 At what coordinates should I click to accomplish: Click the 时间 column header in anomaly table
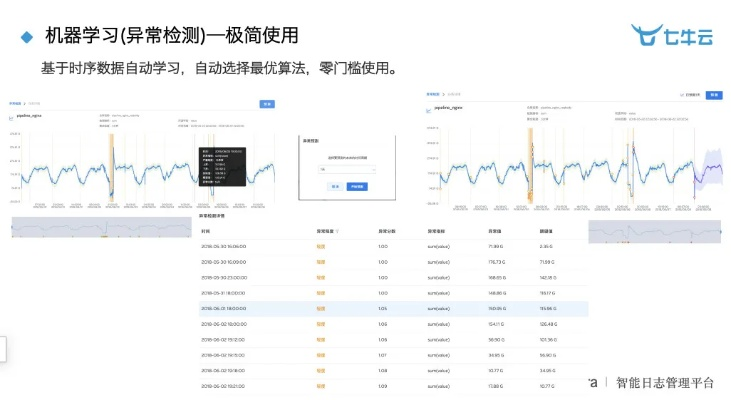(206, 230)
